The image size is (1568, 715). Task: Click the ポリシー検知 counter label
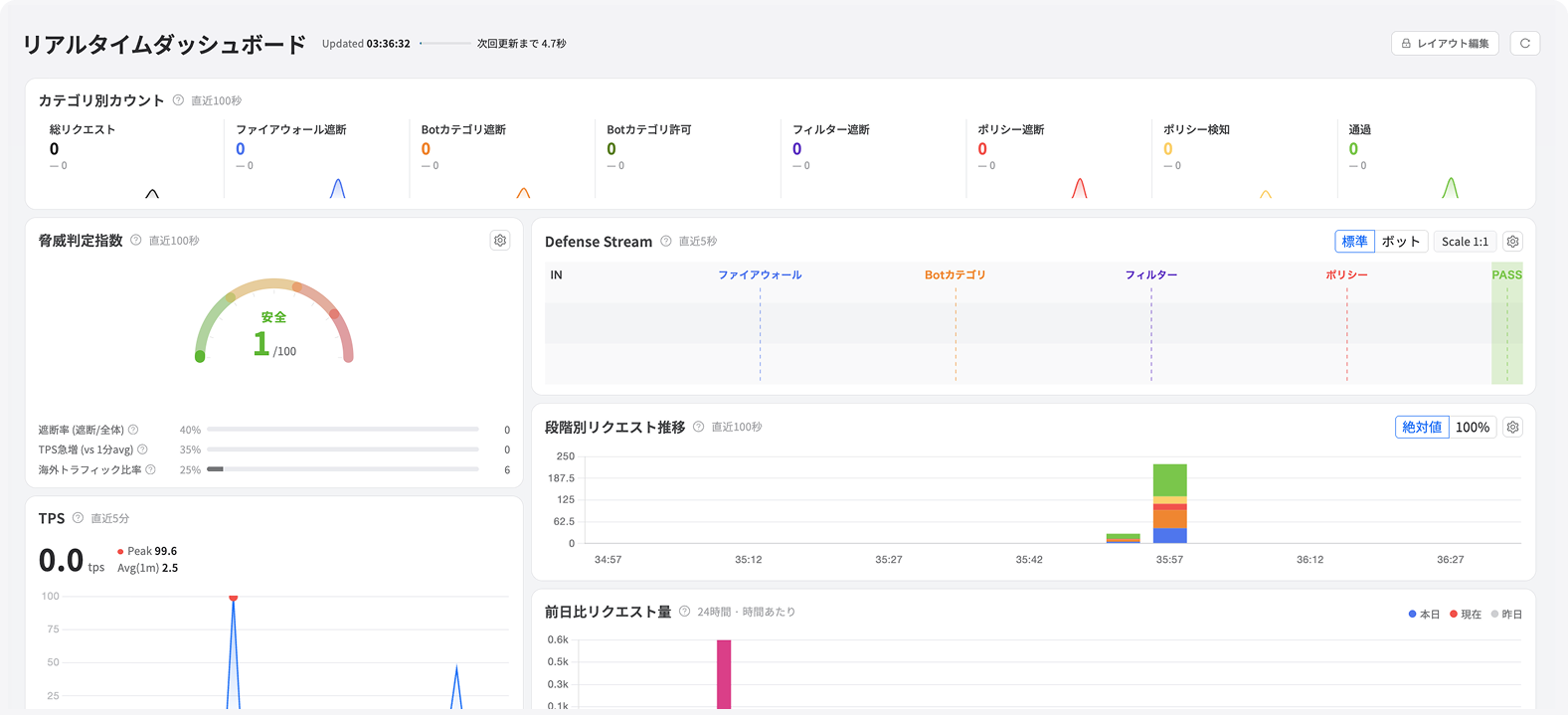1197,129
